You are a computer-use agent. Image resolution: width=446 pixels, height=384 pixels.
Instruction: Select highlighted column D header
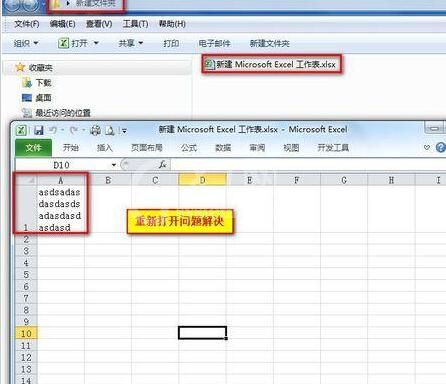202,180
